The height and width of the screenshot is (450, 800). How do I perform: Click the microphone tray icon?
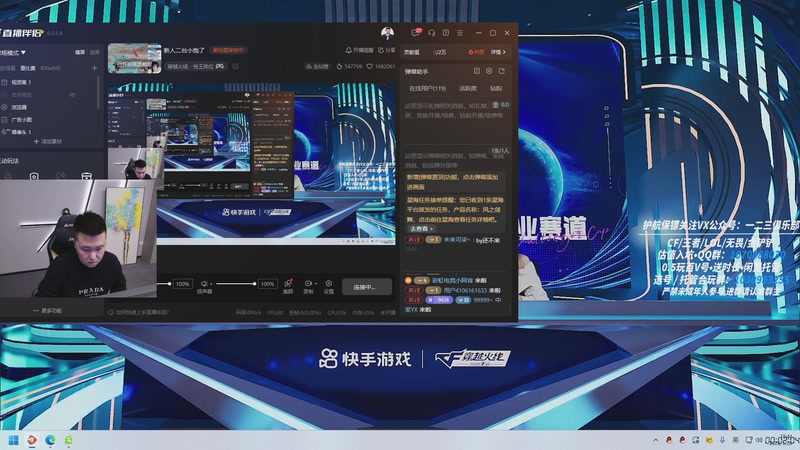(722, 440)
